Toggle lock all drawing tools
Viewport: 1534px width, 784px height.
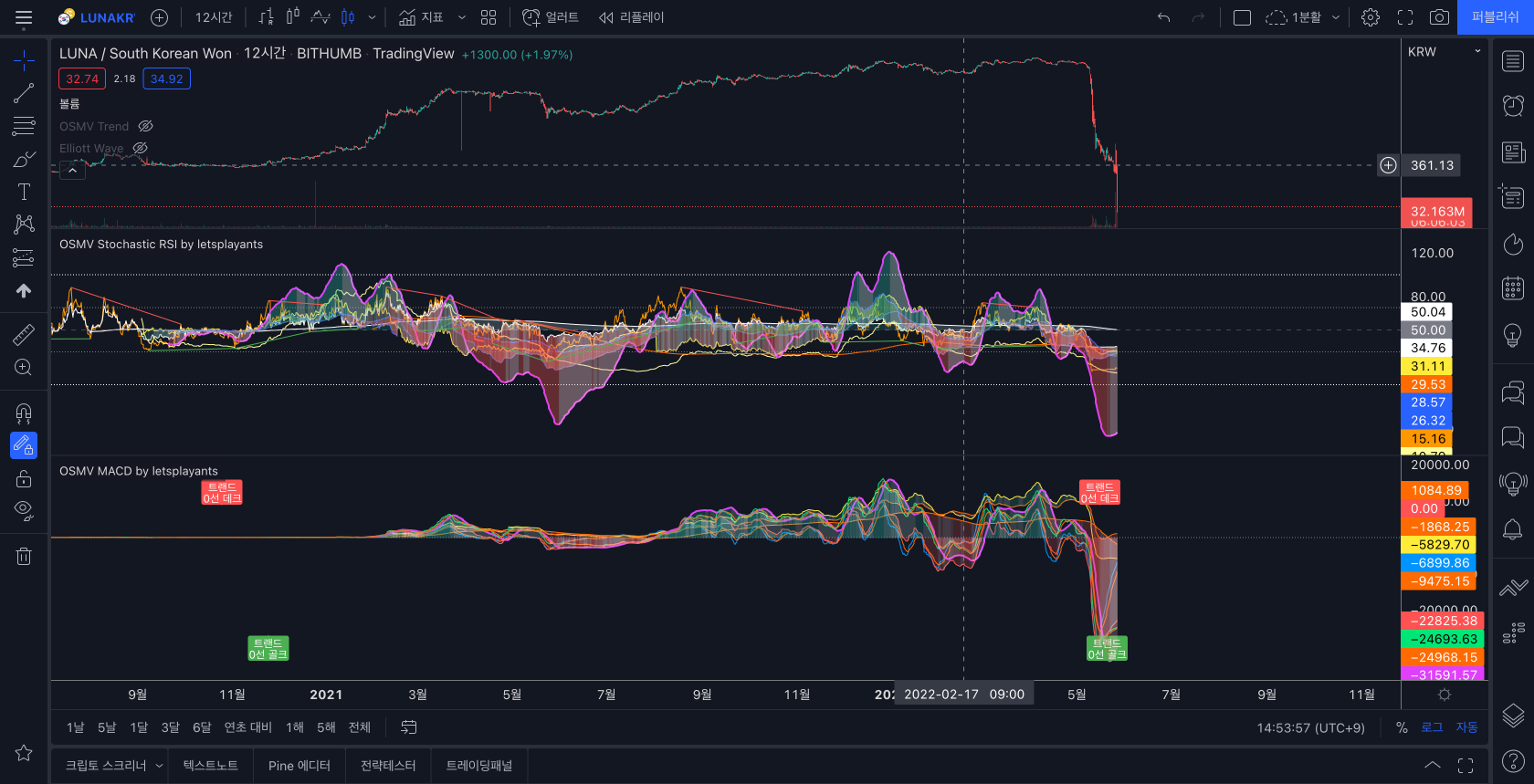pyautogui.click(x=24, y=478)
